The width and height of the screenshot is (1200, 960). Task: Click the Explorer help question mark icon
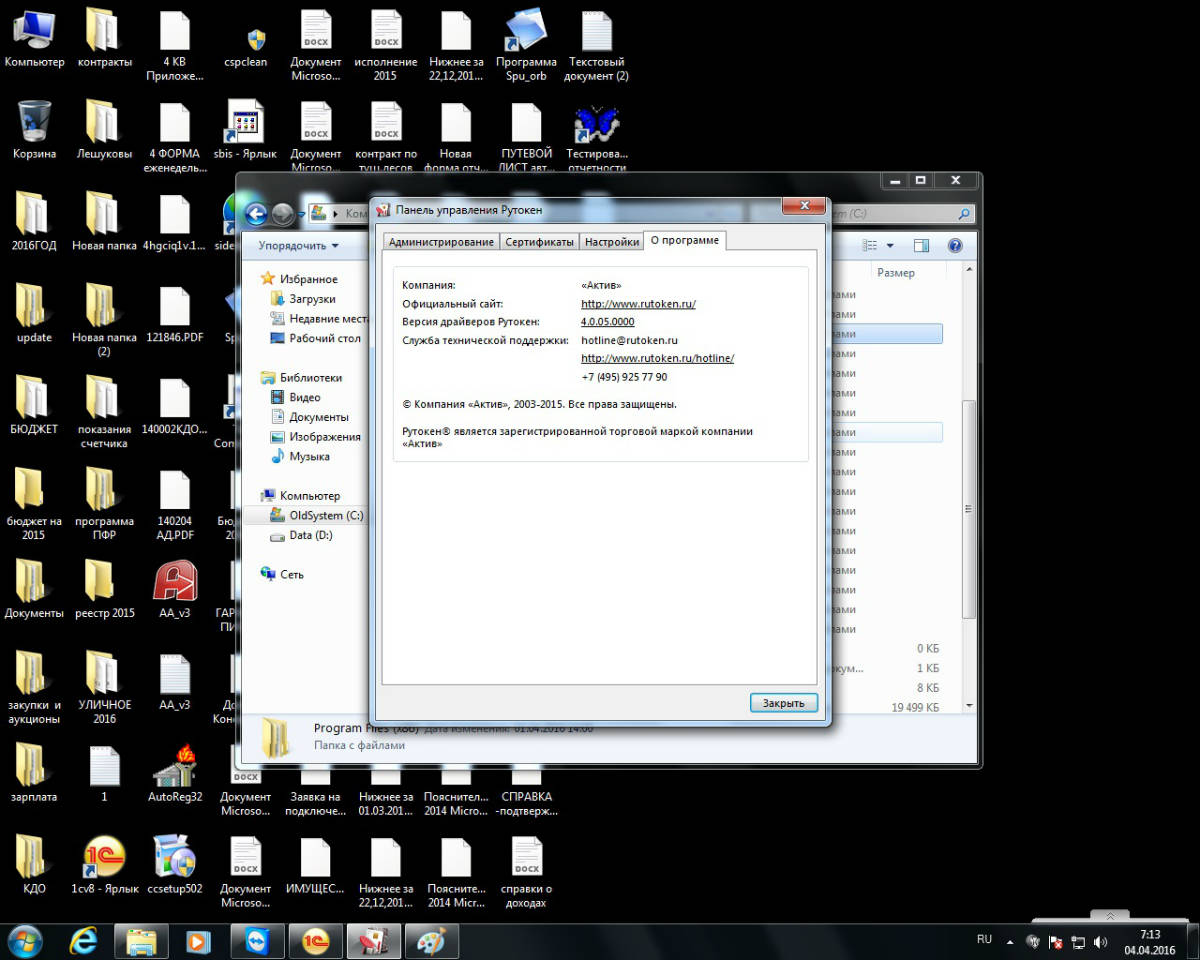[x=954, y=246]
